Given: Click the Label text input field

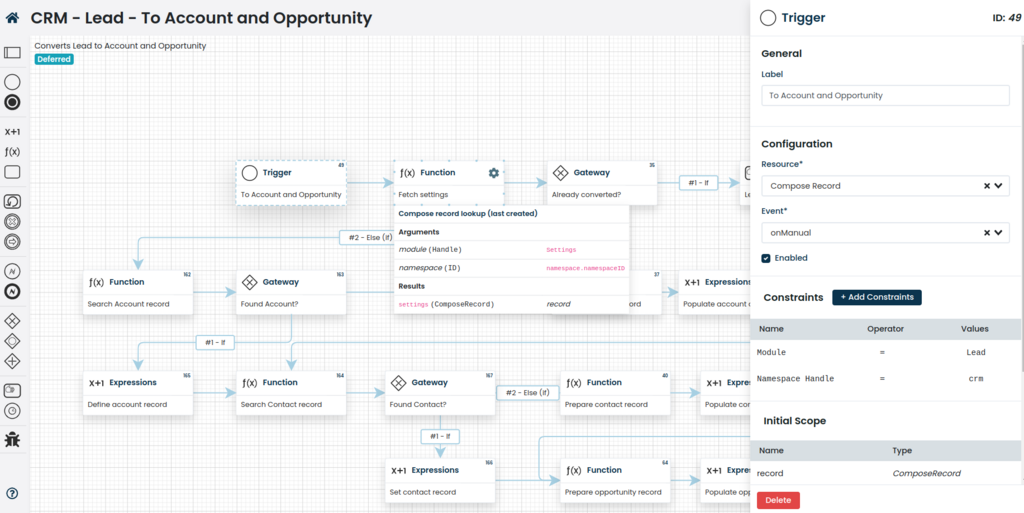Looking at the screenshot, I should 885,96.
